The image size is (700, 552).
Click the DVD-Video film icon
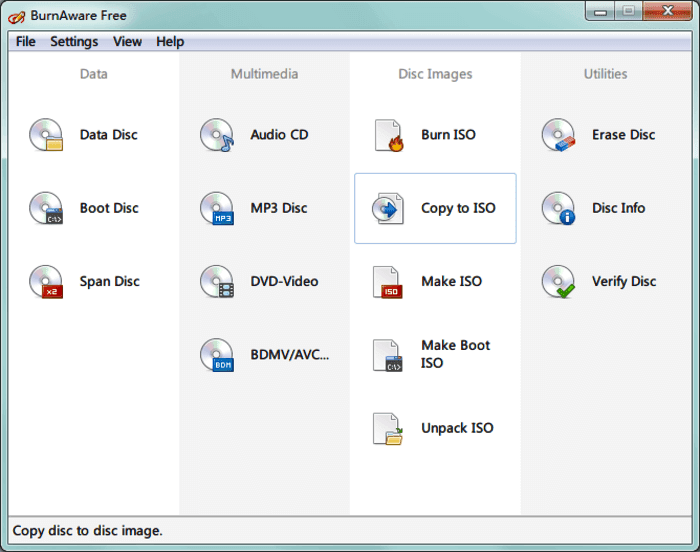click(x=217, y=282)
